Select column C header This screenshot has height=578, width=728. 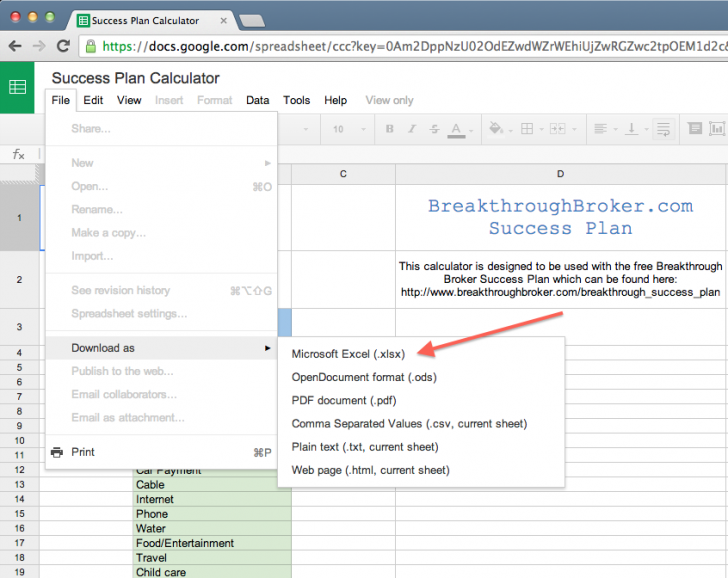343,174
